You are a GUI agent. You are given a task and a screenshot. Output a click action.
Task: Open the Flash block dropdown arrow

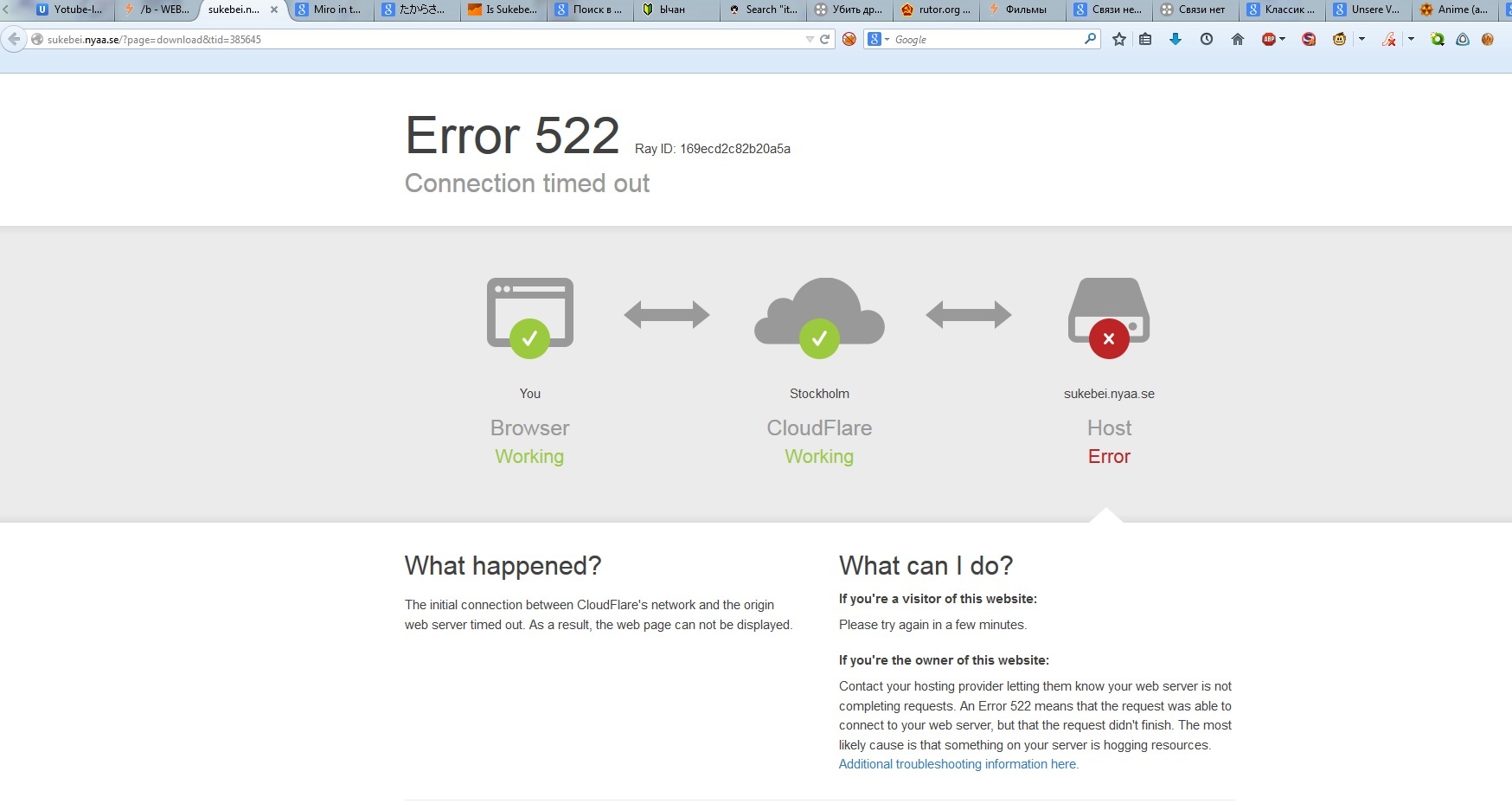click(1411, 39)
